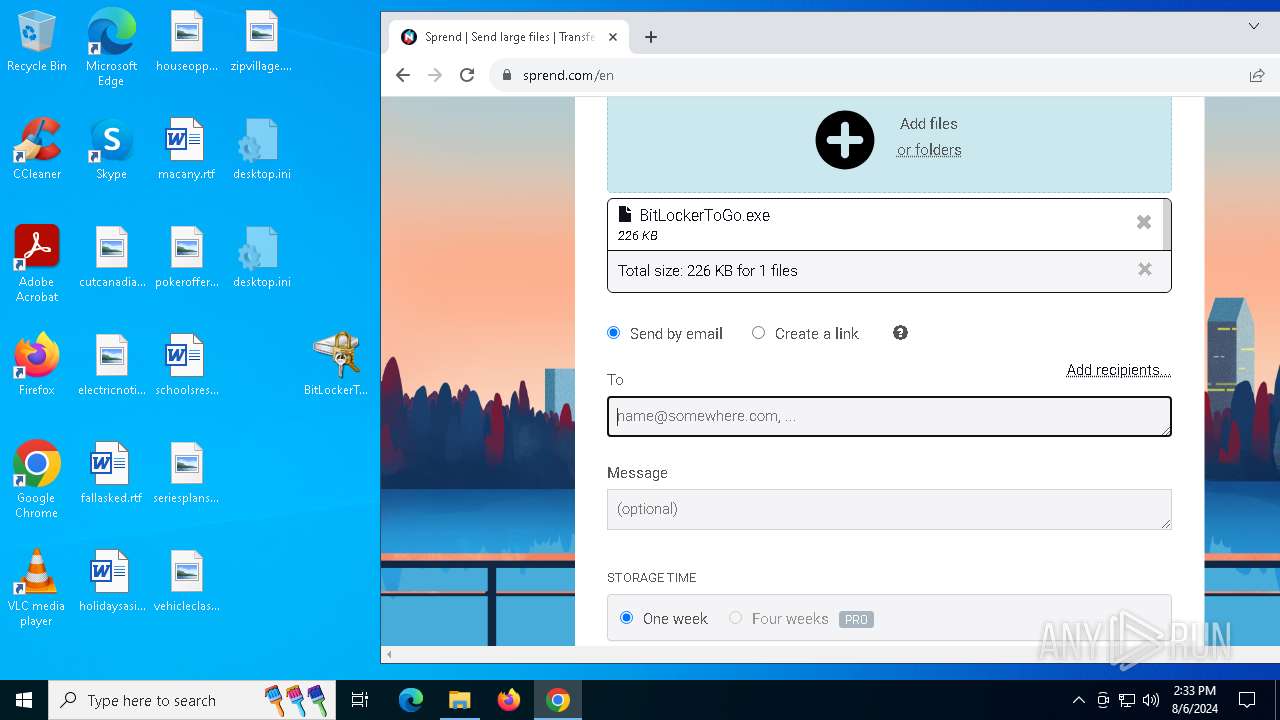This screenshot has height=720, width=1280.
Task: Select the houseopp image file icon
Action: (x=186, y=42)
